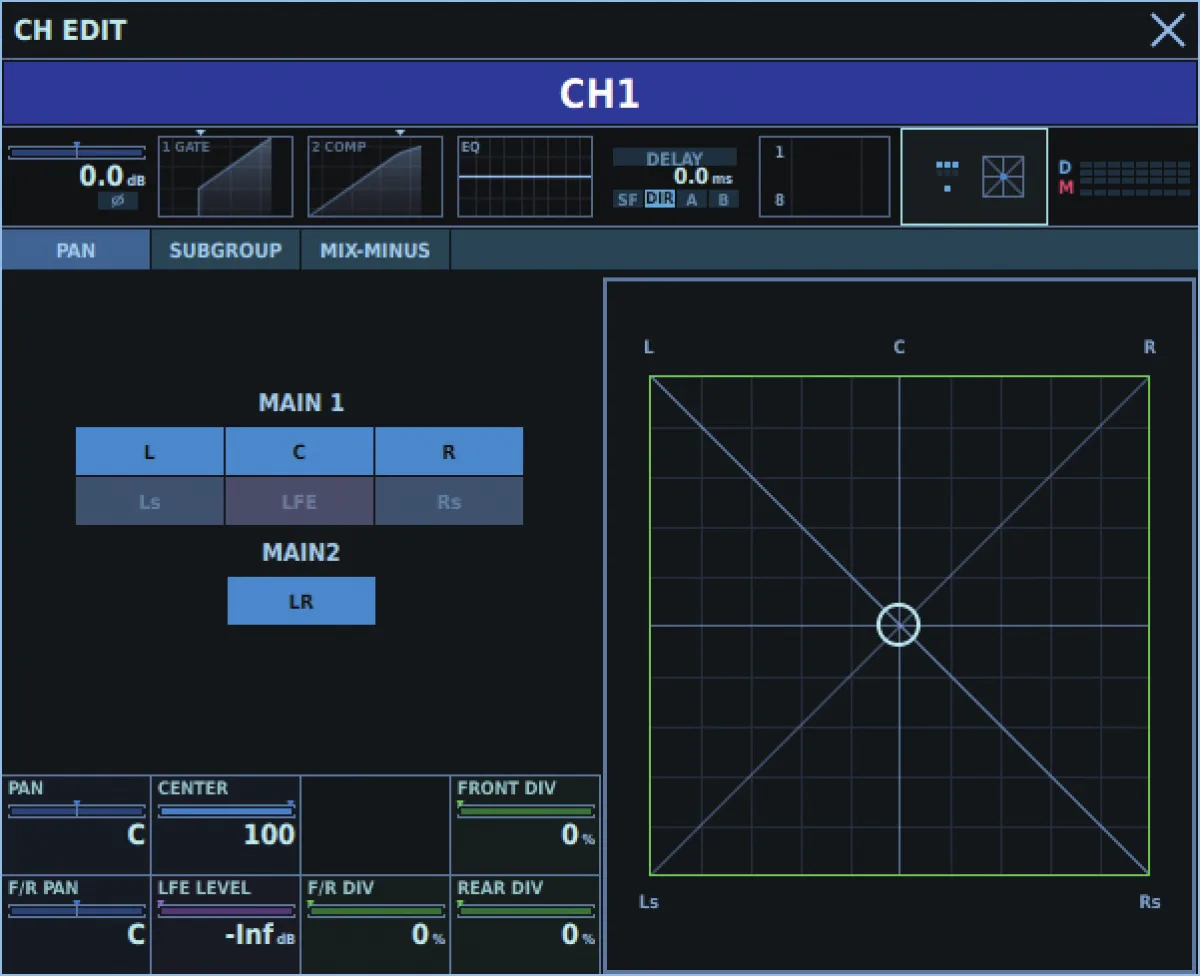Select the FRONT DIV parameter
The height and width of the screenshot is (976, 1200).
coord(525,824)
